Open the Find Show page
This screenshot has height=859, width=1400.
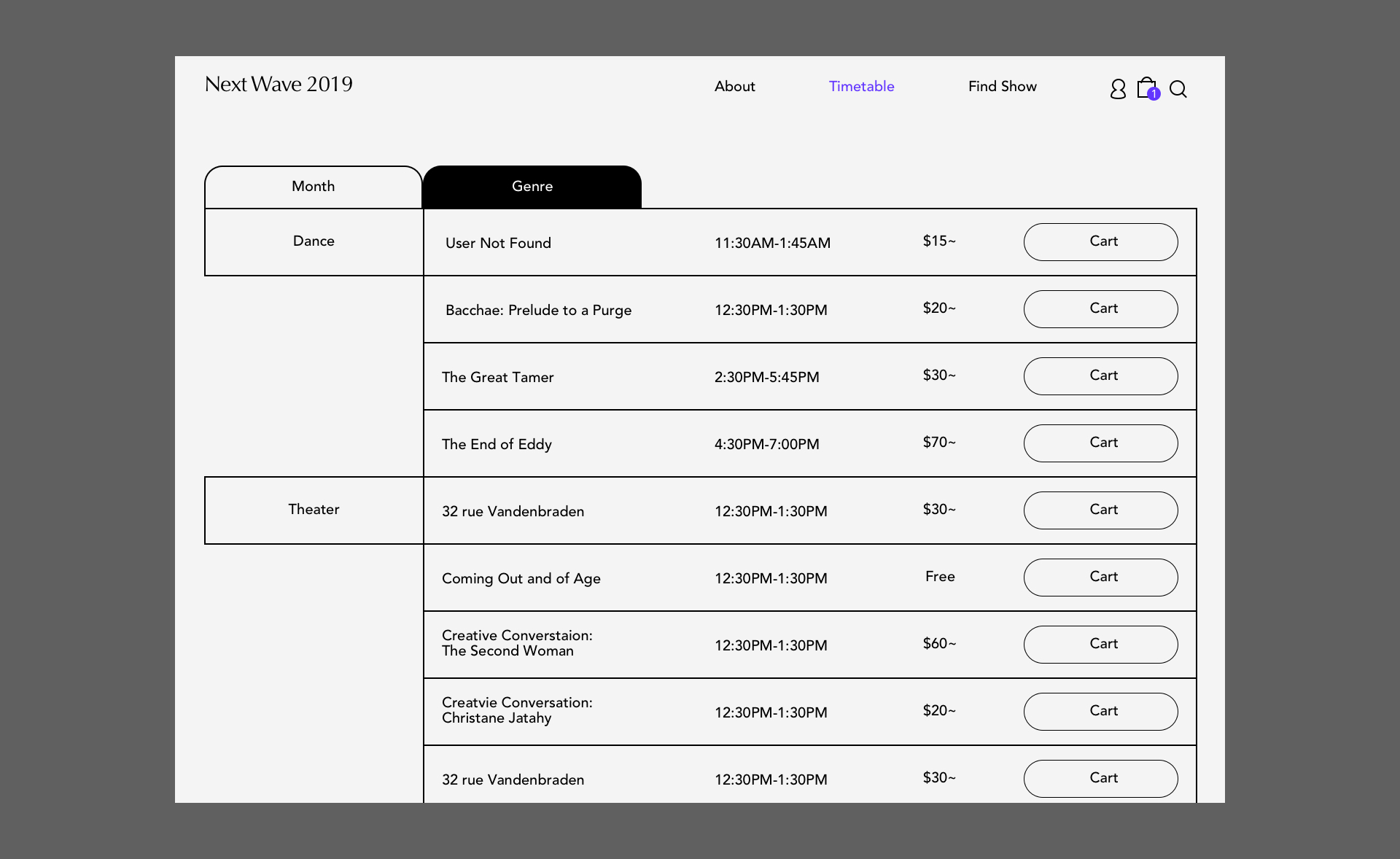pyautogui.click(x=1002, y=86)
